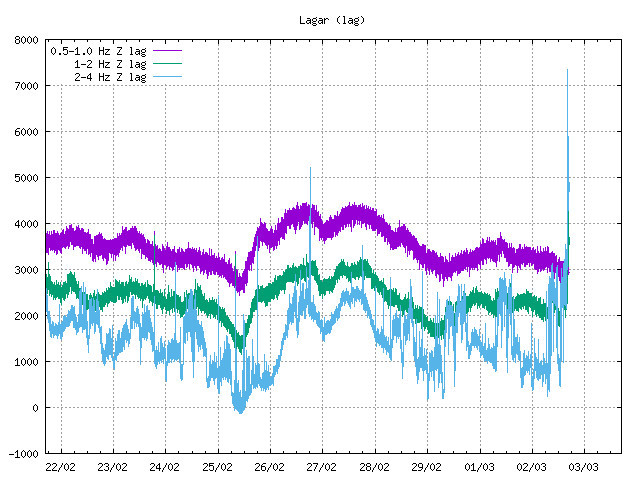This screenshot has height=480, width=640.
Task: Click the 0 y-axis tick label
Action: coord(36,408)
